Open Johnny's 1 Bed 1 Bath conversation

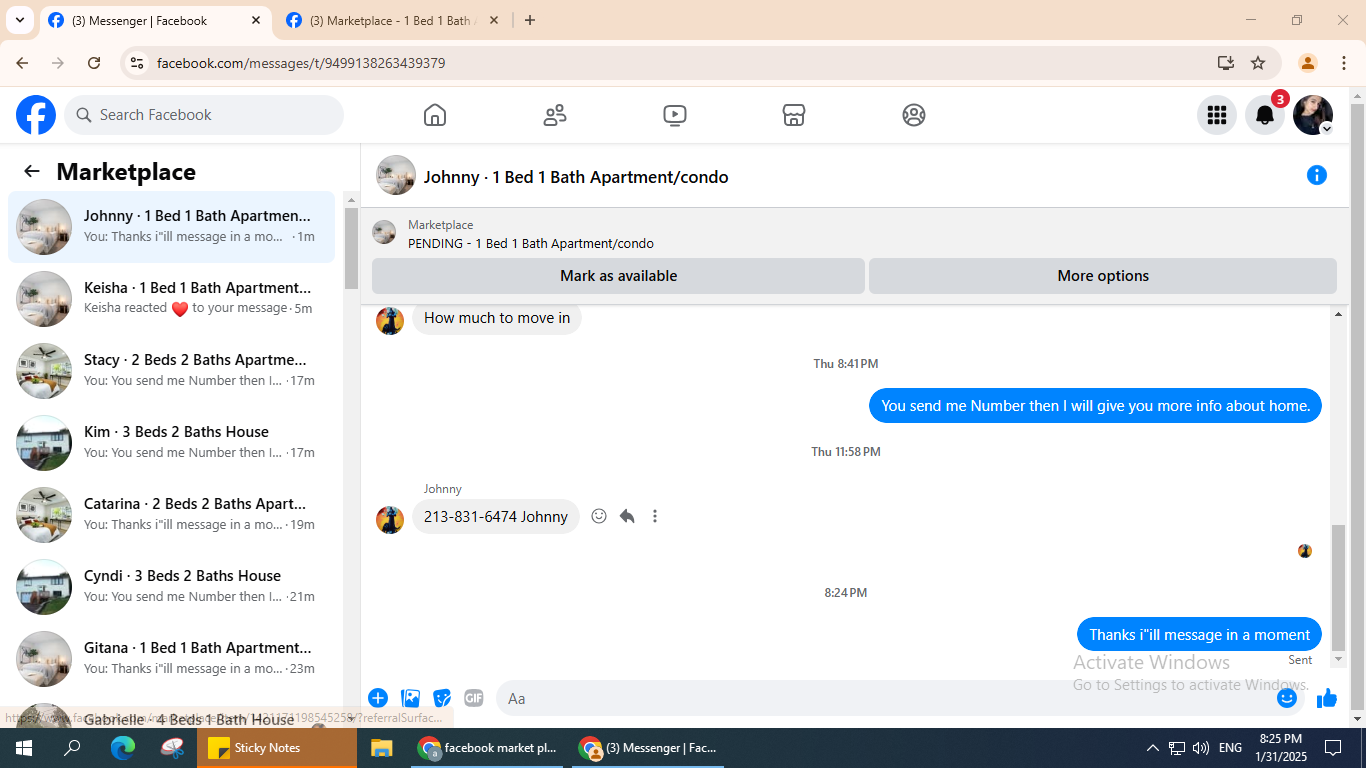[171, 227]
